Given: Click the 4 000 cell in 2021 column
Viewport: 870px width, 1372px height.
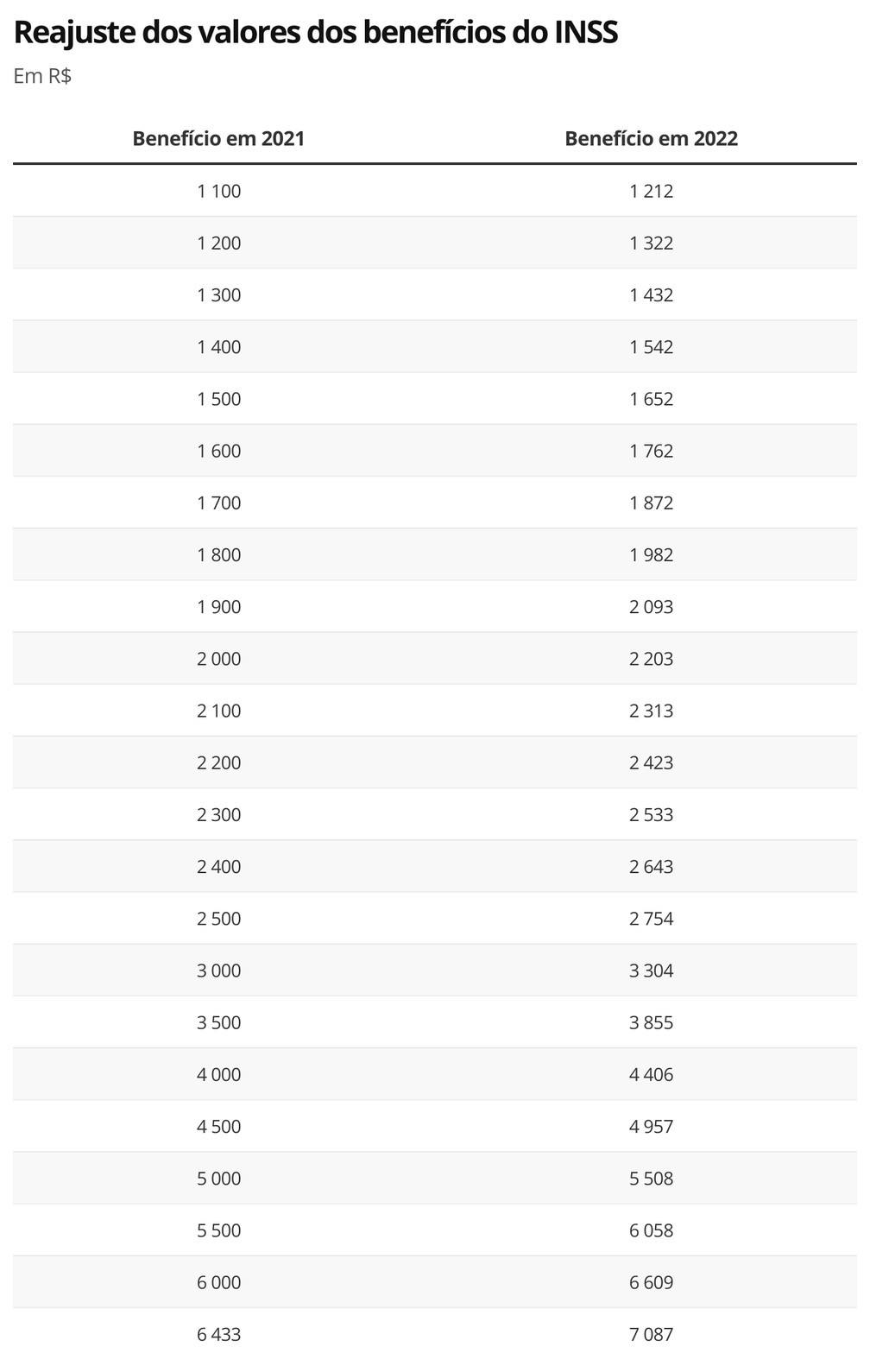Looking at the screenshot, I should [219, 1074].
